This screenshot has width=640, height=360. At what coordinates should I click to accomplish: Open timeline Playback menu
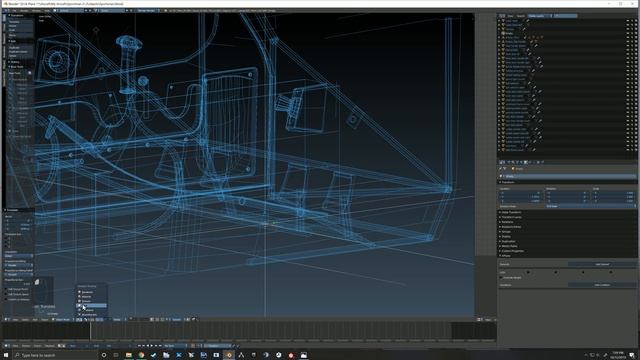pos(50,346)
